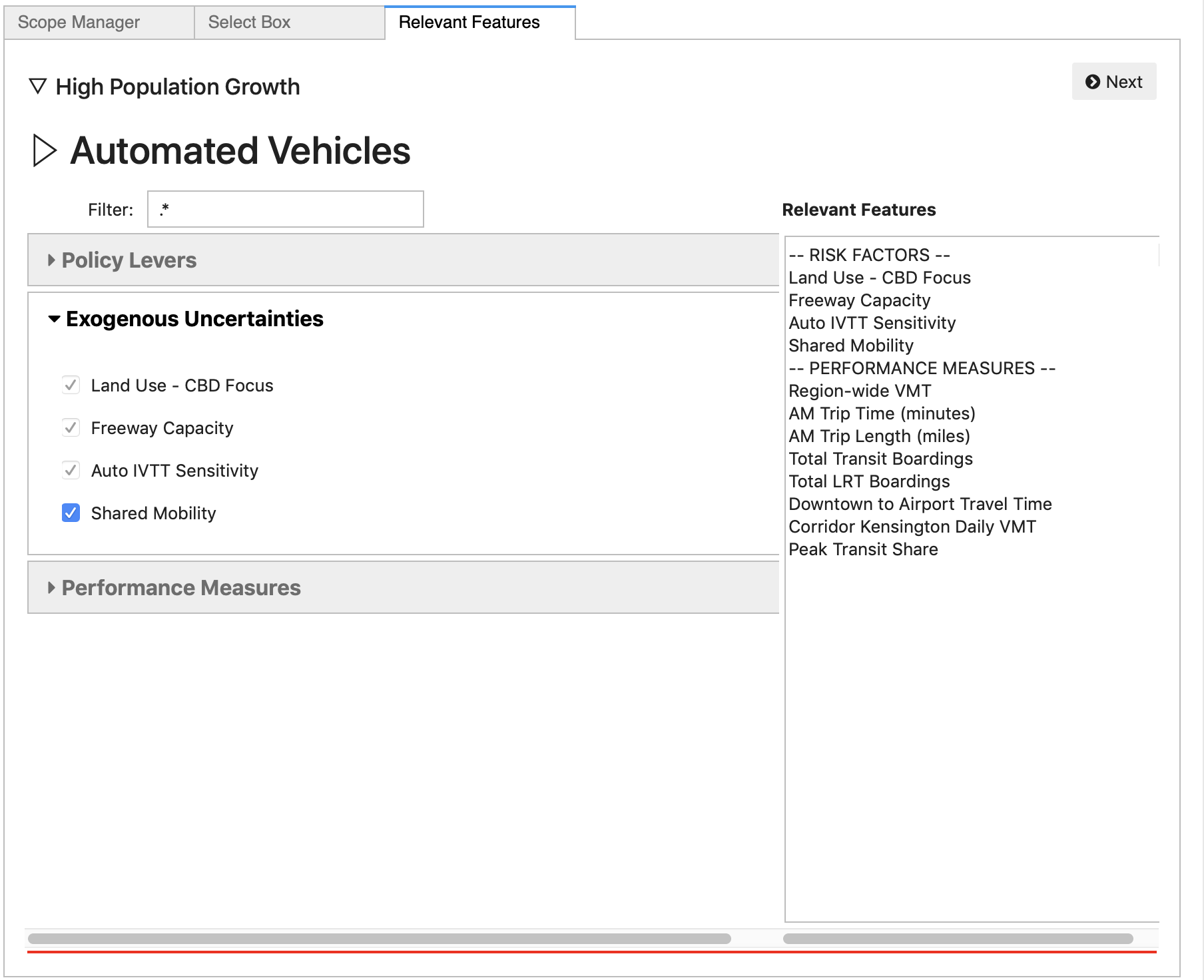The width and height of the screenshot is (1204, 980).
Task: Select Total LRT Boardings in the list
Action: 869,482
